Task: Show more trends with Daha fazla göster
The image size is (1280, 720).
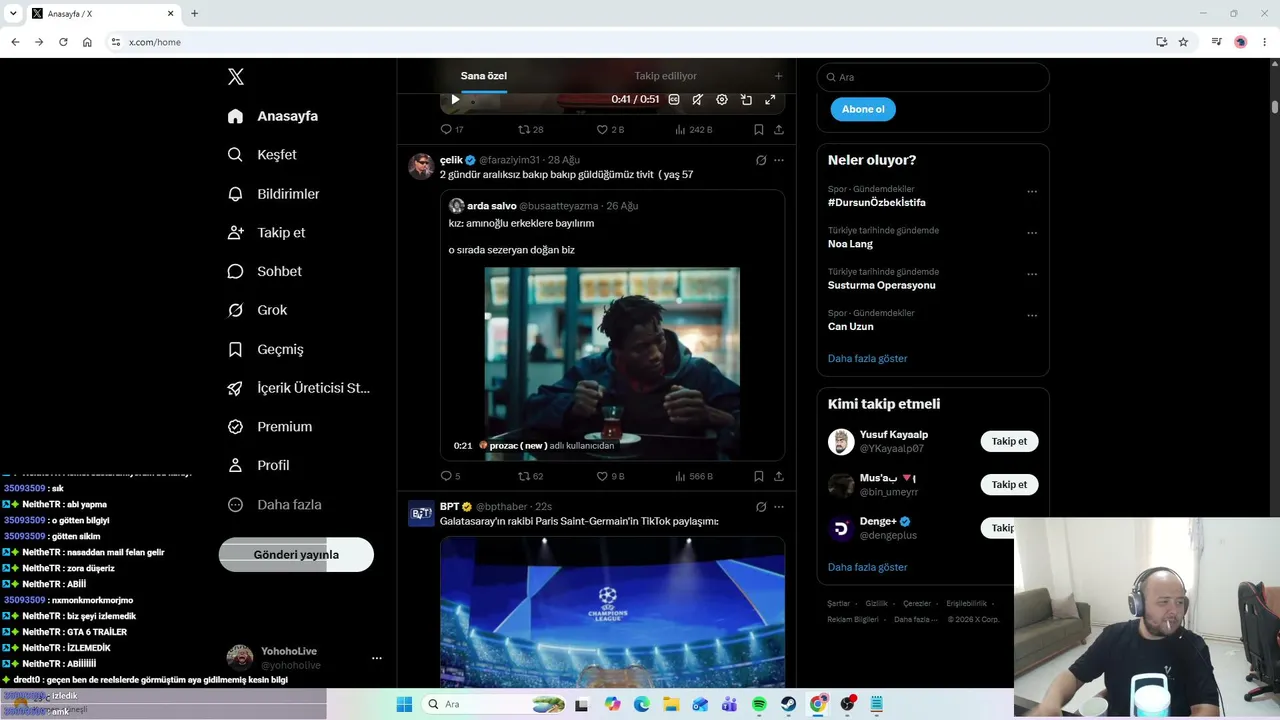Action: 868,359
